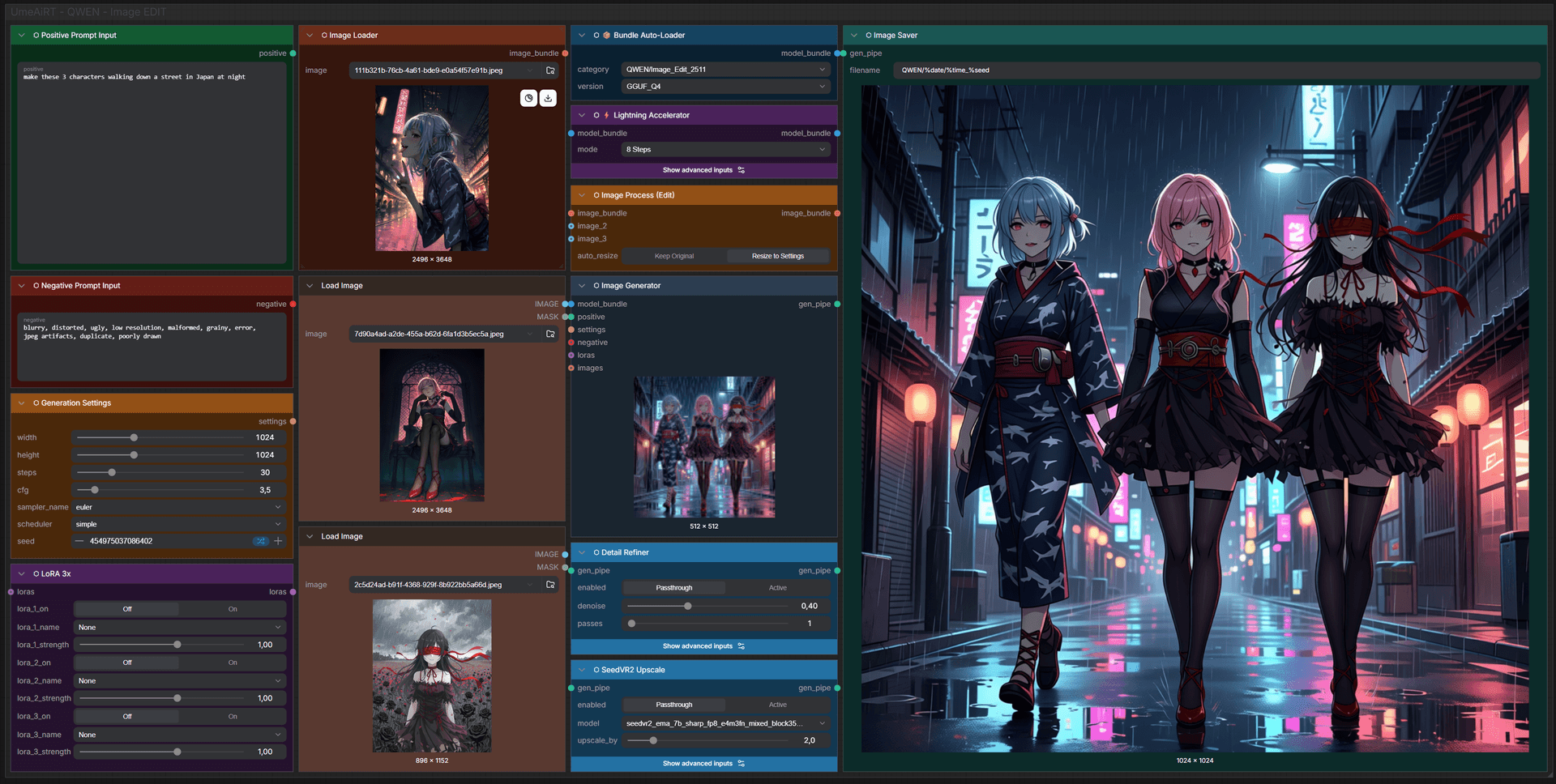Click the positive output socket of Positive Prompt Input
1556x784 pixels.
pos(293,53)
